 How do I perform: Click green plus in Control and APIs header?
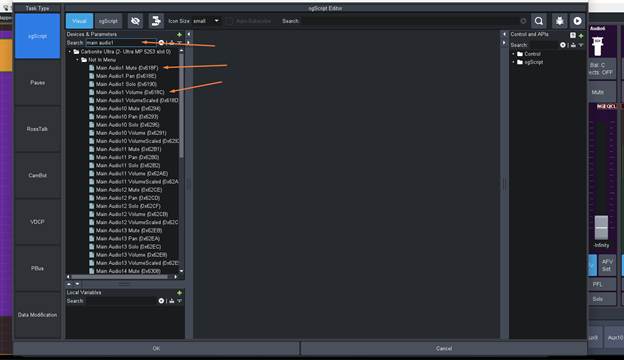581,35
